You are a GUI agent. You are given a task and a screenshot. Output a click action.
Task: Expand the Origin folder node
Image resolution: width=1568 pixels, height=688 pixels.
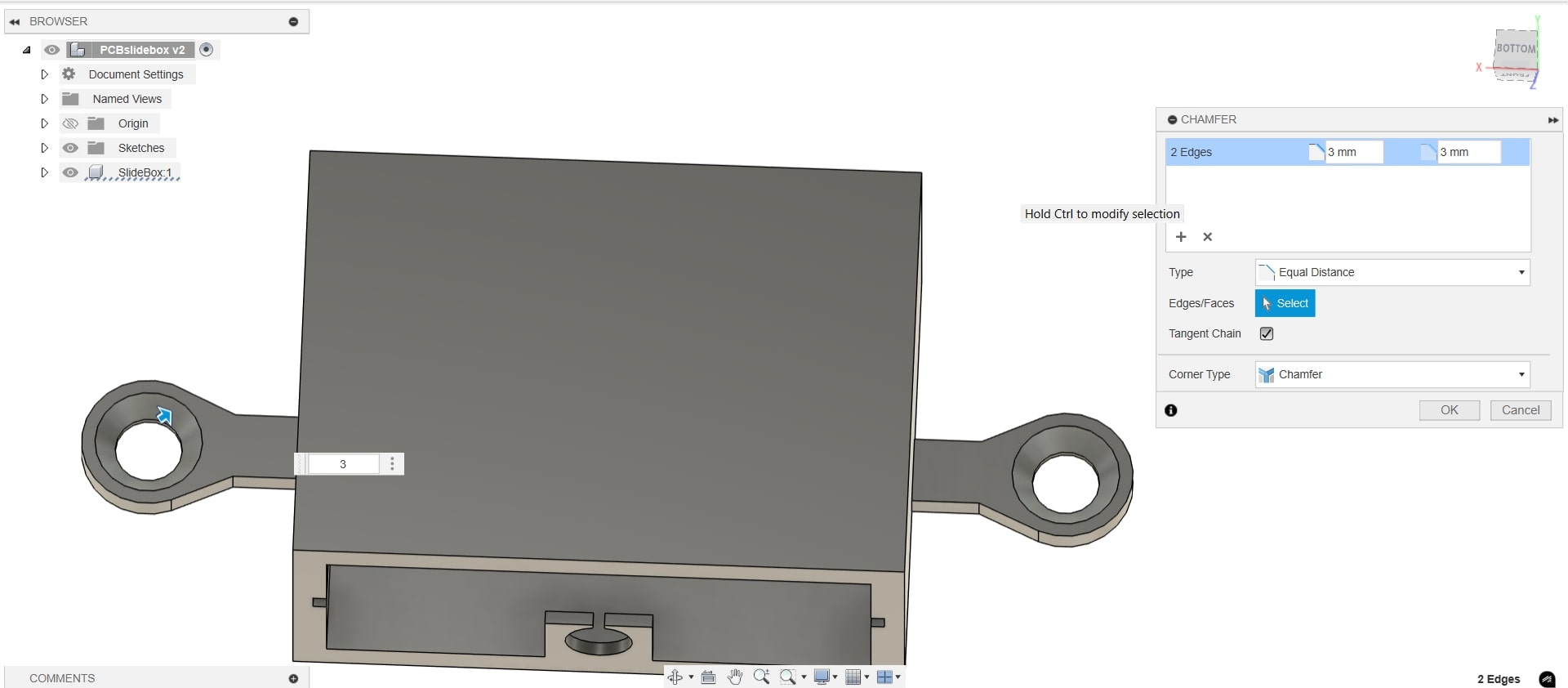(x=45, y=123)
